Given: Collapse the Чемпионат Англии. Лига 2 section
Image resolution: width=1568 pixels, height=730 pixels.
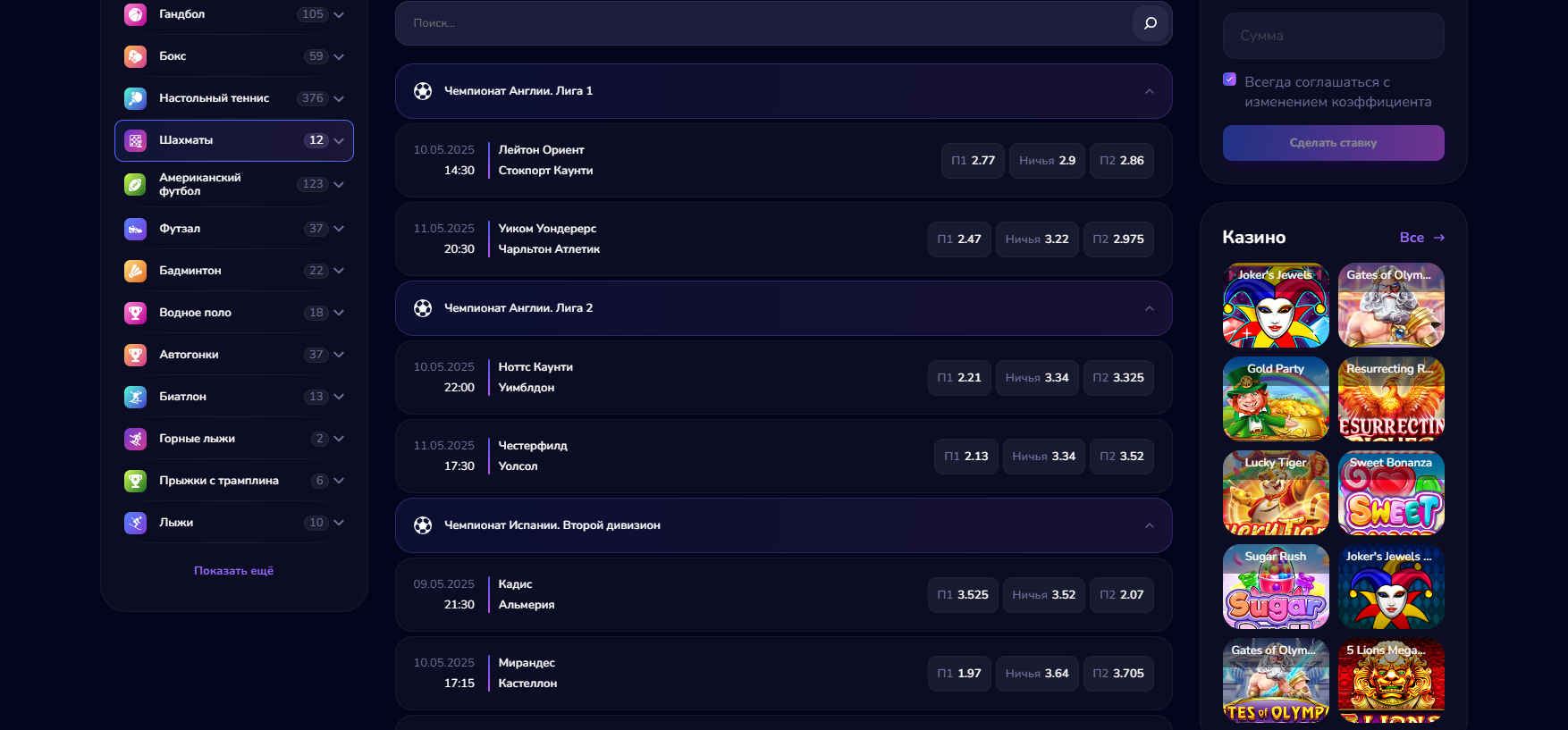Looking at the screenshot, I should point(1149,308).
